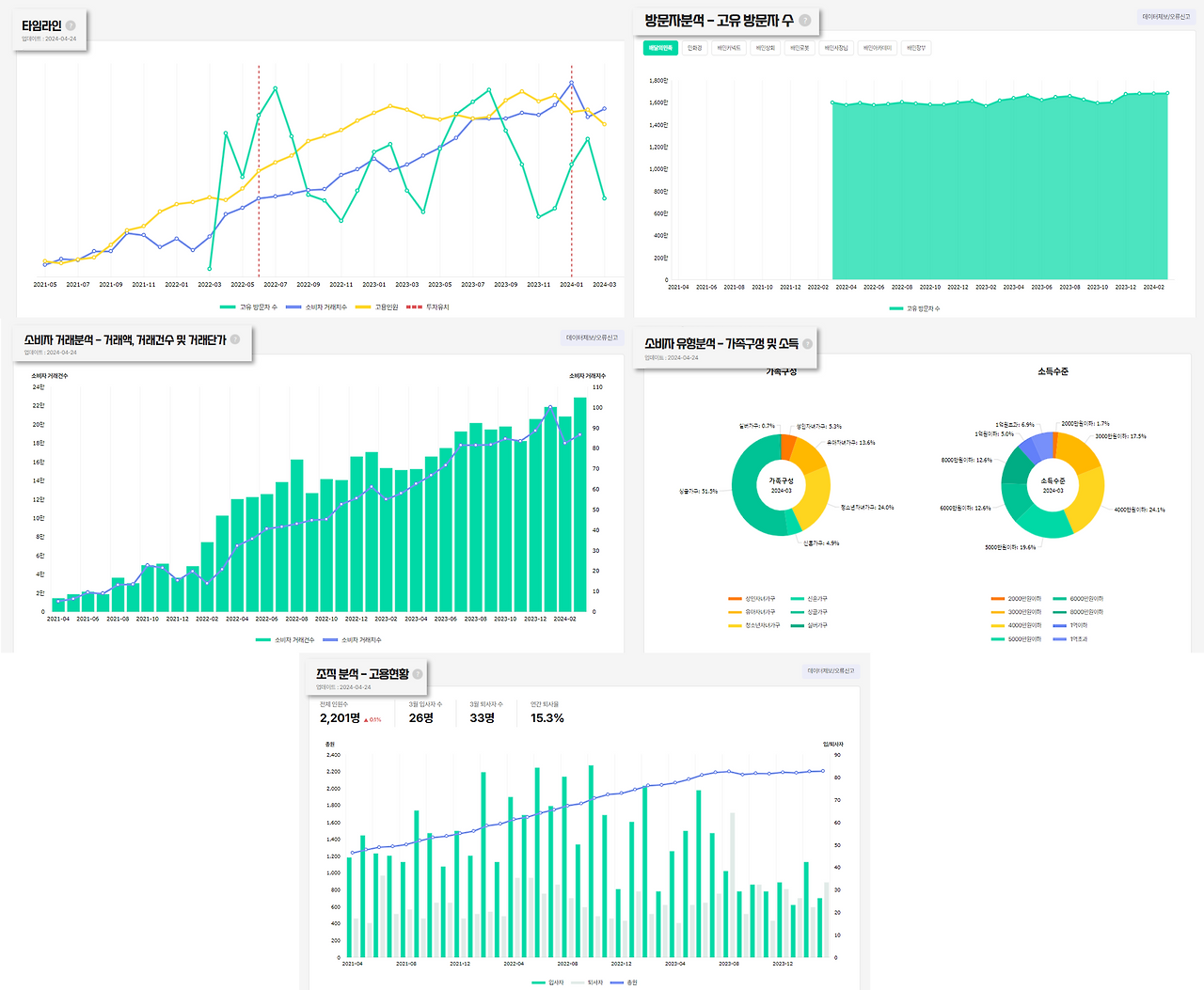This screenshot has width=1204, height=990.
Task: Select the 배민사장님 tab
Action: coord(836,48)
